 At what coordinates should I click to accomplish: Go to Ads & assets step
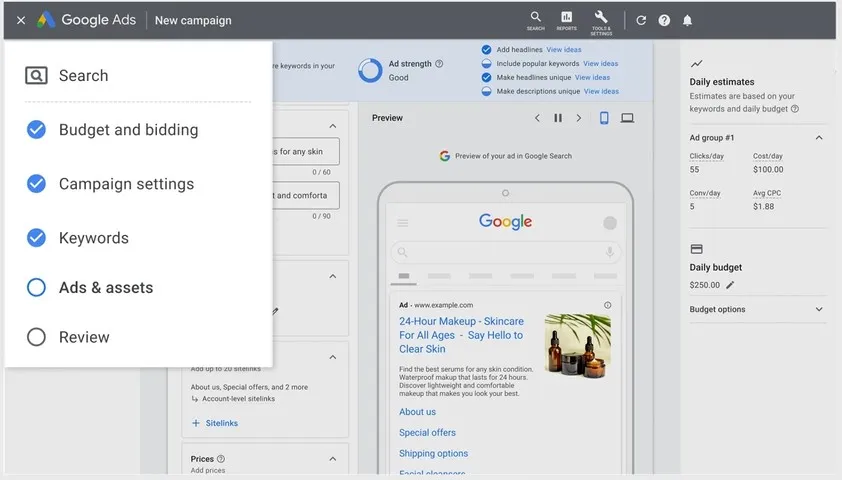click(106, 287)
